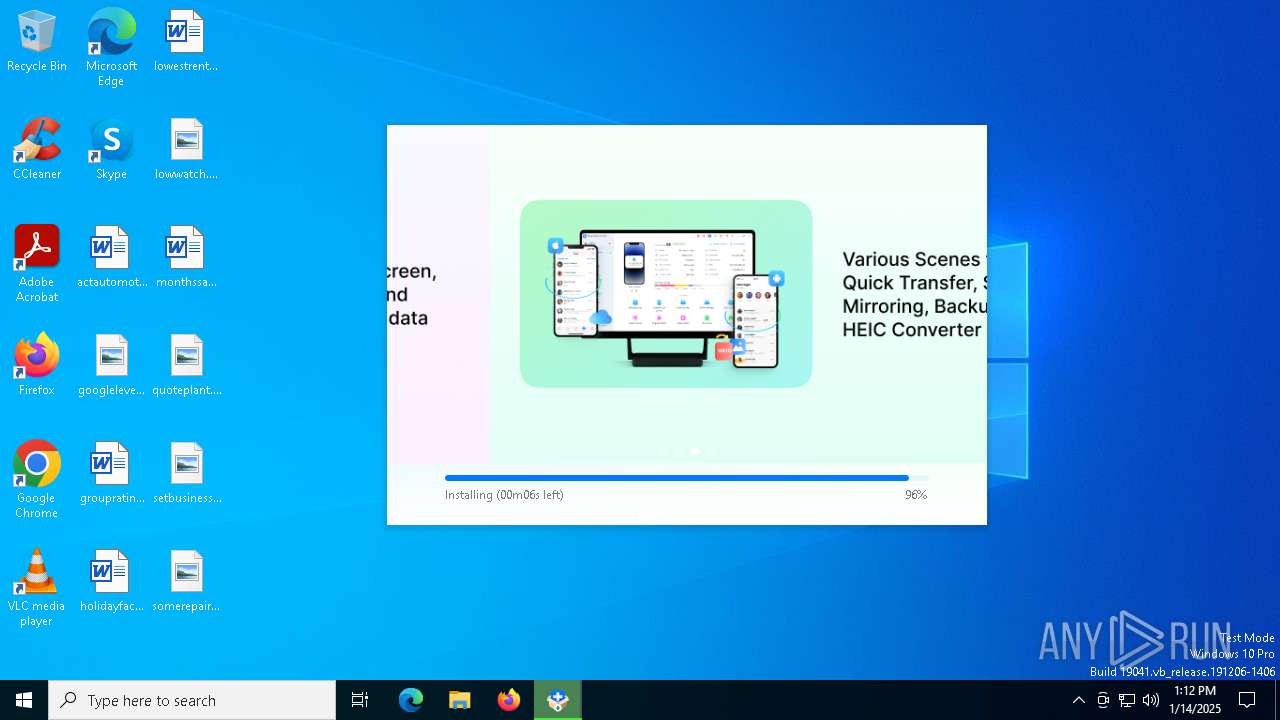Click the 'HEIC Converter' slide text
This screenshot has width=1280, height=720.
[912, 330]
